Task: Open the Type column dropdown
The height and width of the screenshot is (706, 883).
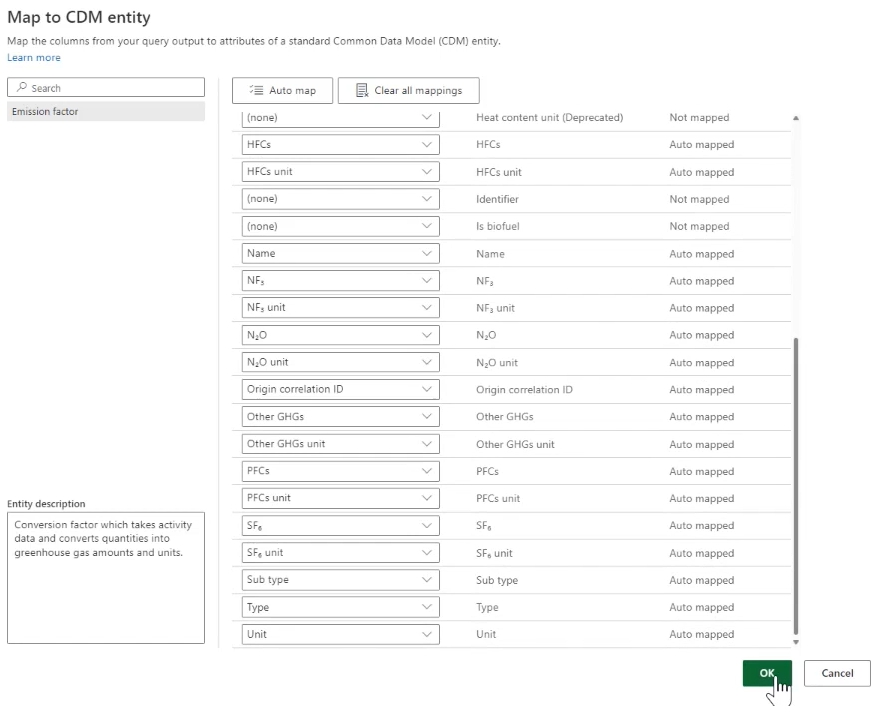Action: [341, 607]
